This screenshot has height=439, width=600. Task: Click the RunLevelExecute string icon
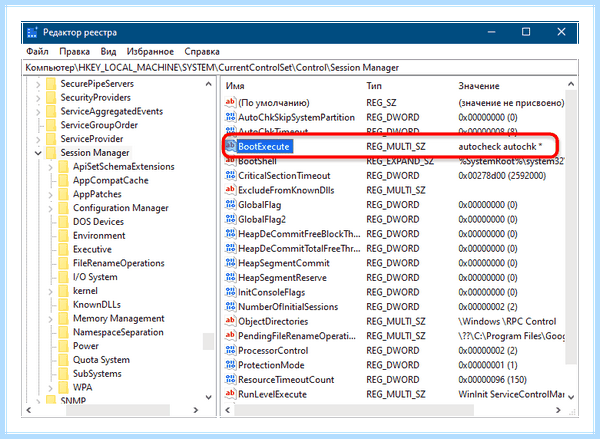pyautogui.click(x=230, y=394)
